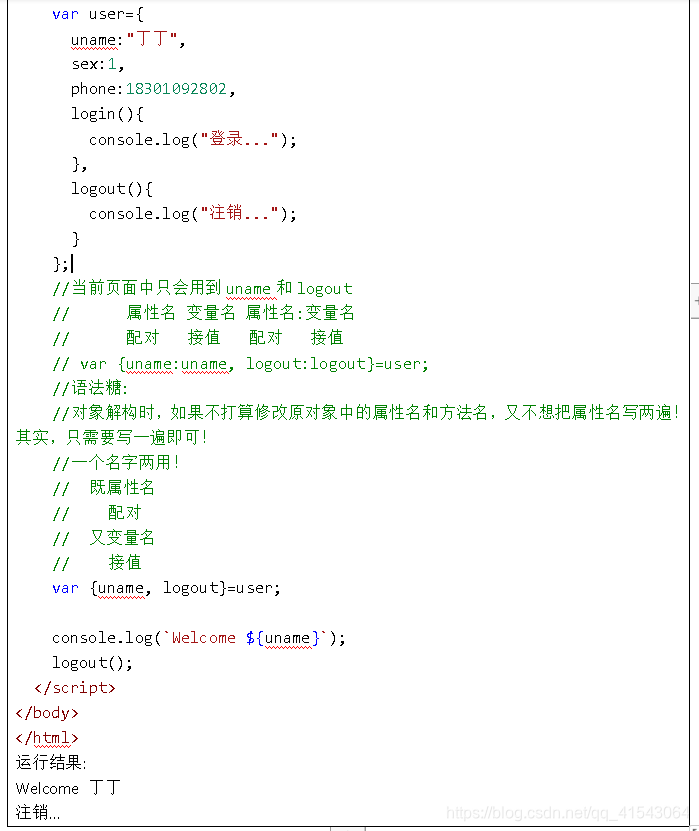Image resolution: width=699 pixels, height=831 pixels.
Task: Click the 'logout(){' method line
Action: (112, 189)
